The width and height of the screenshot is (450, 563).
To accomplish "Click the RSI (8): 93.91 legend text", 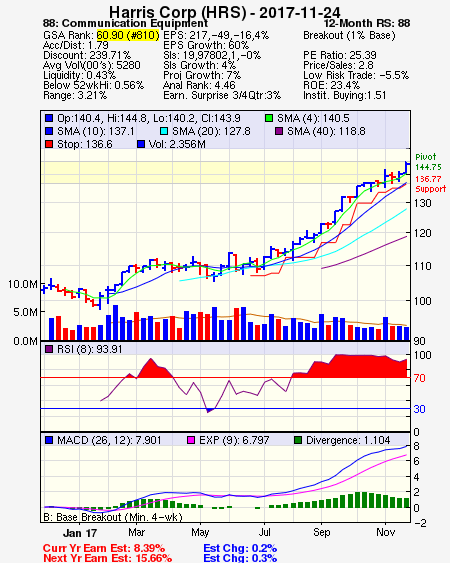I will click(x=89, y=349).
